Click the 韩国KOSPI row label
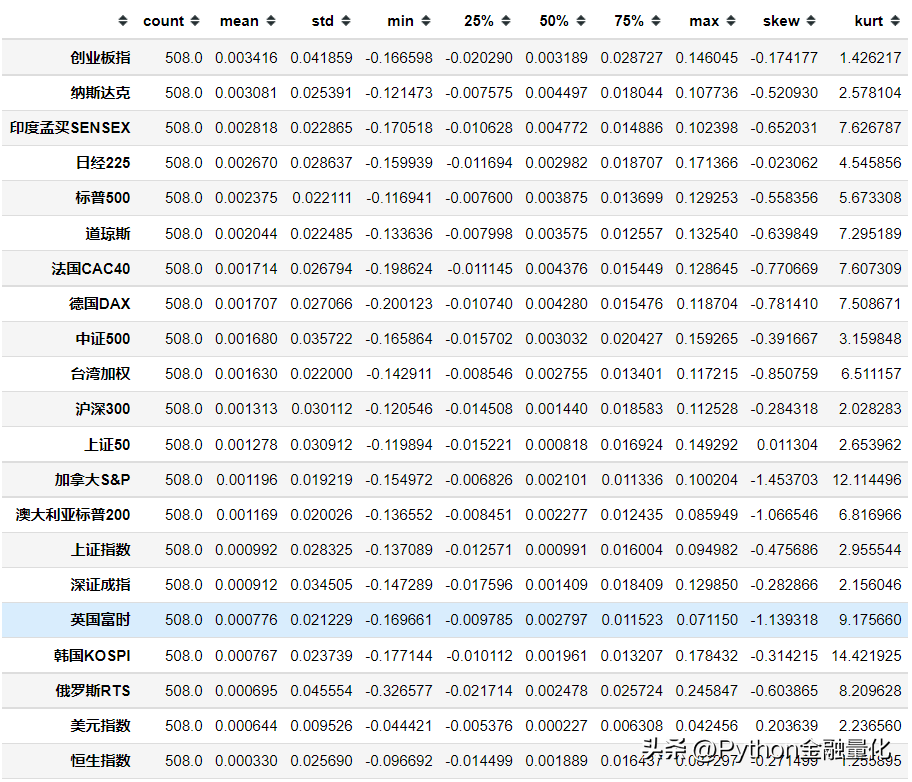Viewport: 912px width, 782px height. 92,656
